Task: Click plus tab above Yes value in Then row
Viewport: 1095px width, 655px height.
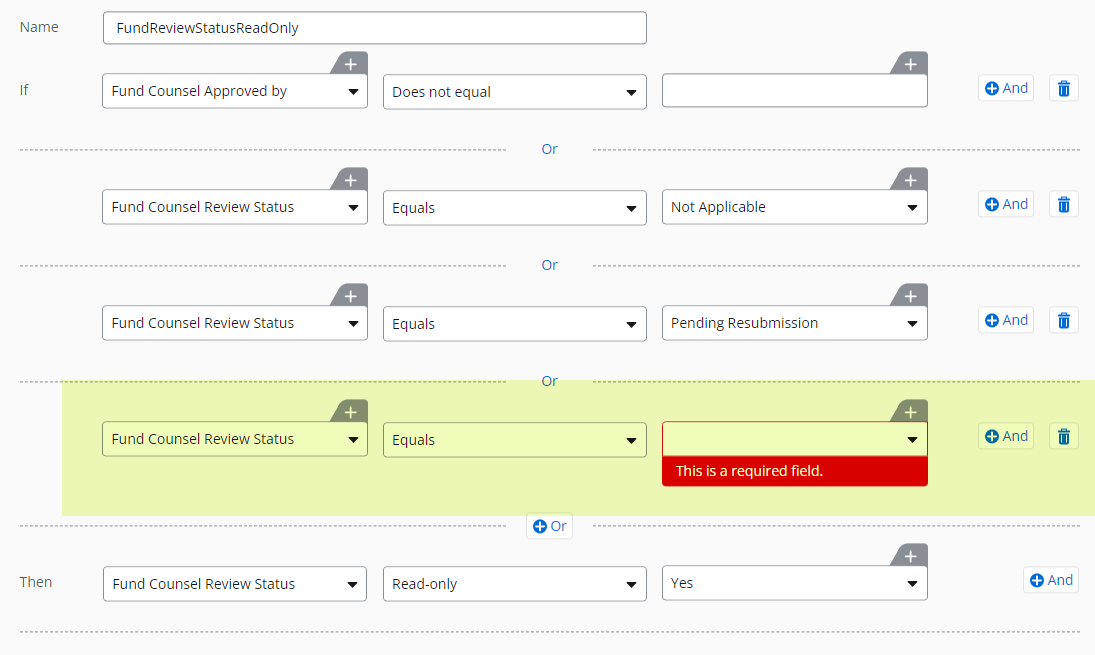Action: 911,555
